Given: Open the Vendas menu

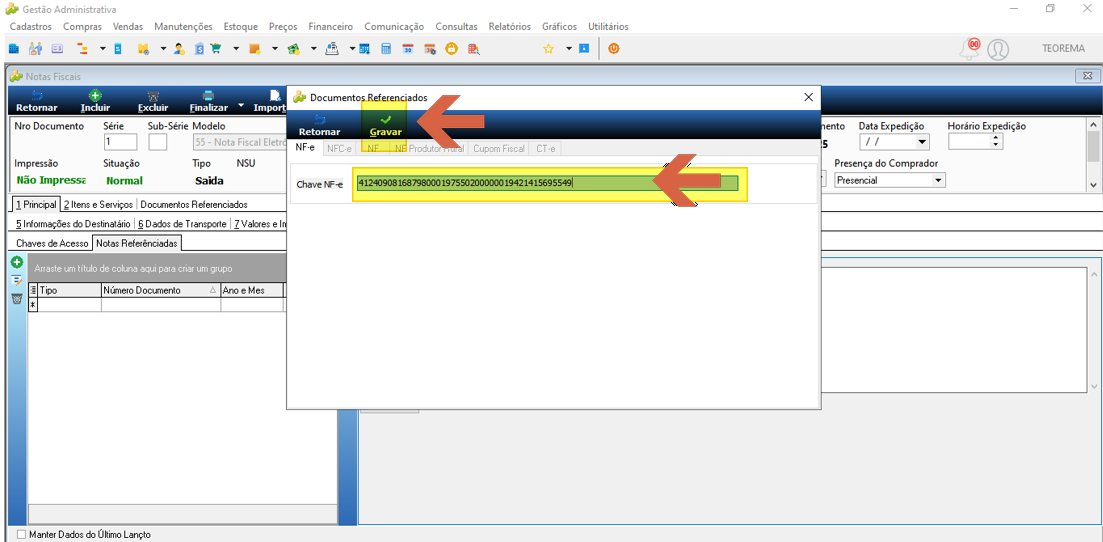Looking at the screenshot, I should (x=128, y=27).
